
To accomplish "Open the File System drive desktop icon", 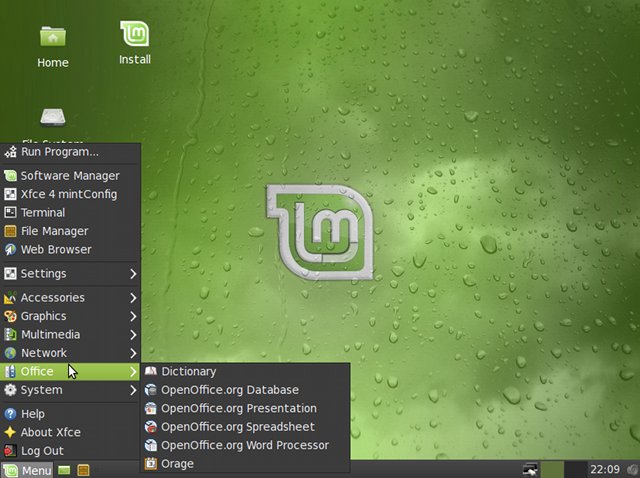I will [x=53, y=117].
